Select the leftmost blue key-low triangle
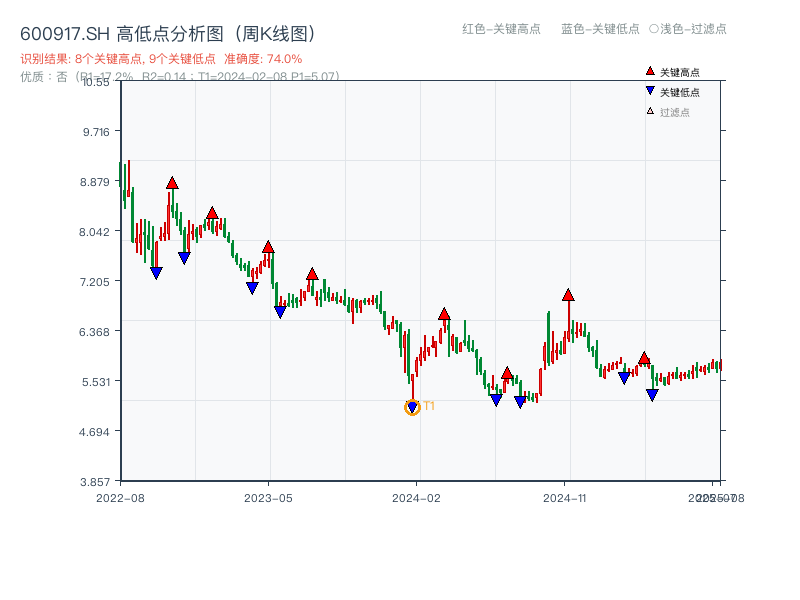The width and height of the screenshot is (800, 600). tap(156, 273)
